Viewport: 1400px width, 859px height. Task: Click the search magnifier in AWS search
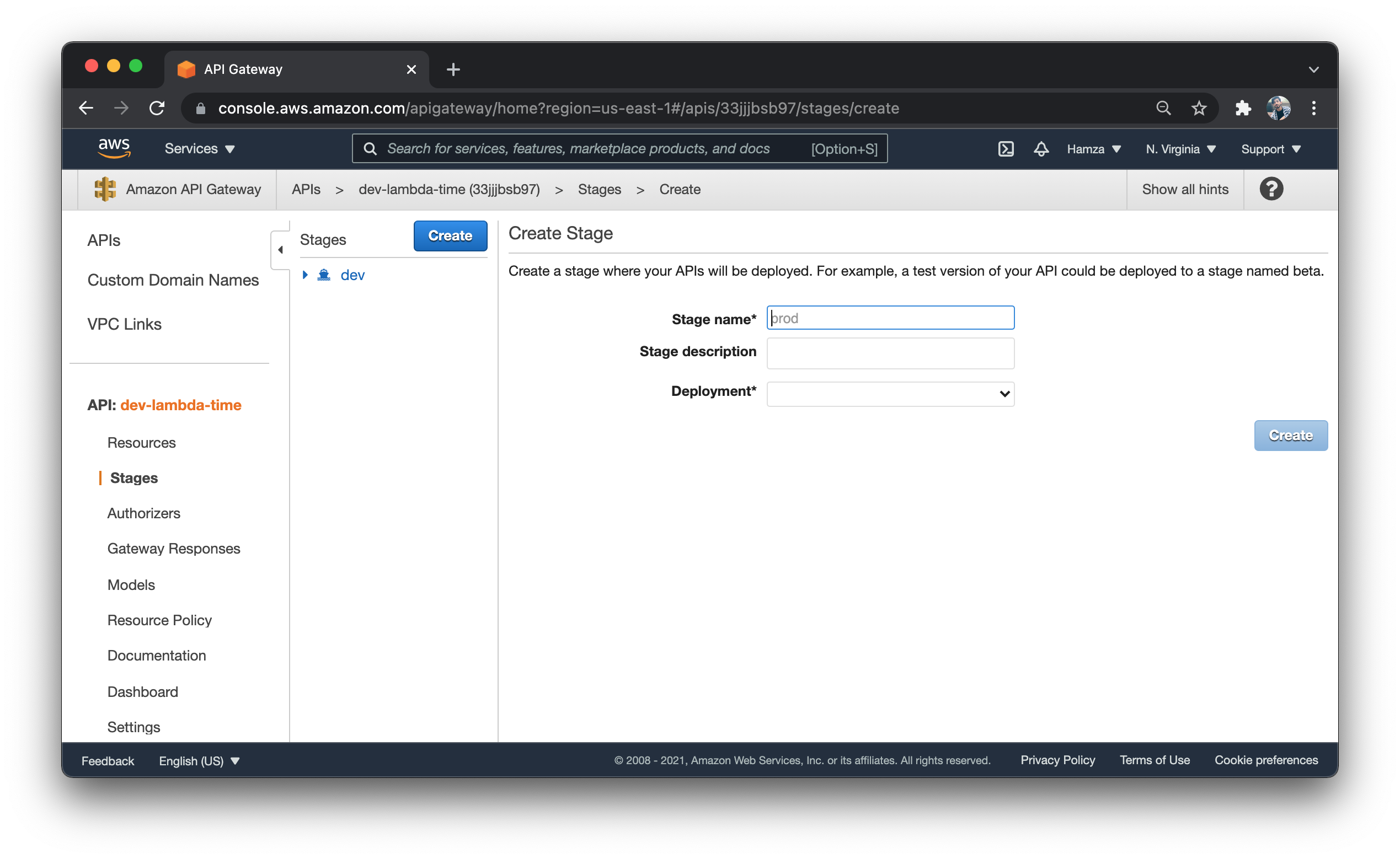(370, 149)
